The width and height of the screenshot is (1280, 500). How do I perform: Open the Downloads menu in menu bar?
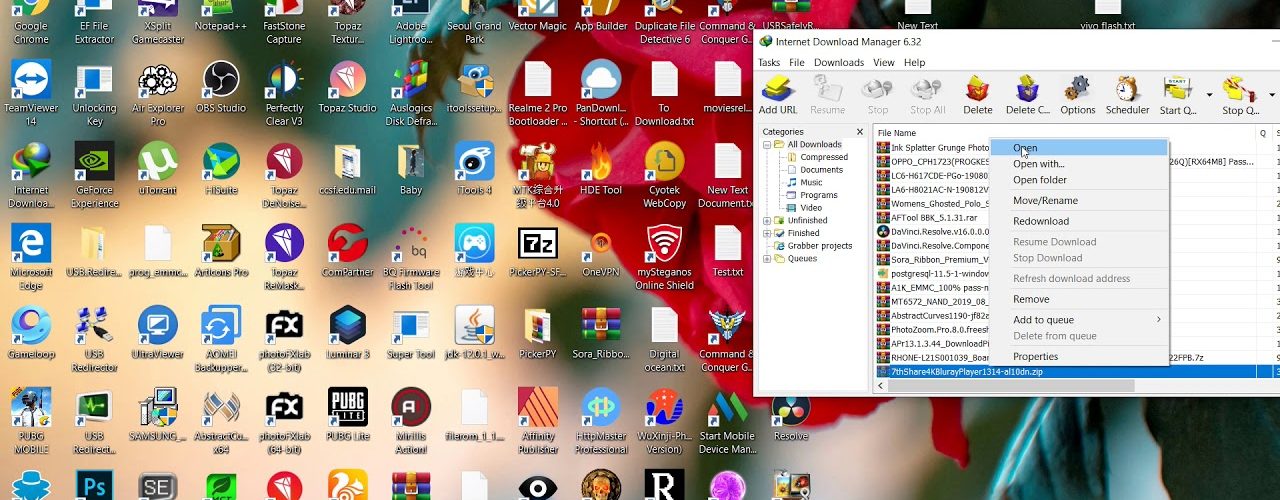click(838, 62)
